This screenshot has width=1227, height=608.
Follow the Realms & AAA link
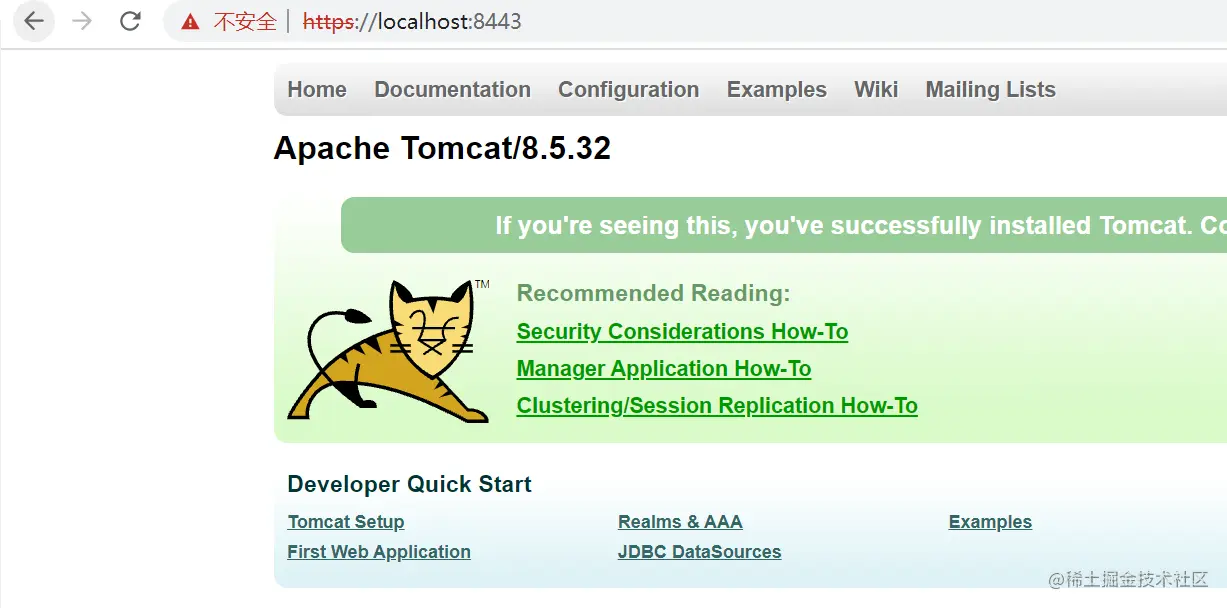pyautogui.click(x=680, y=522)
